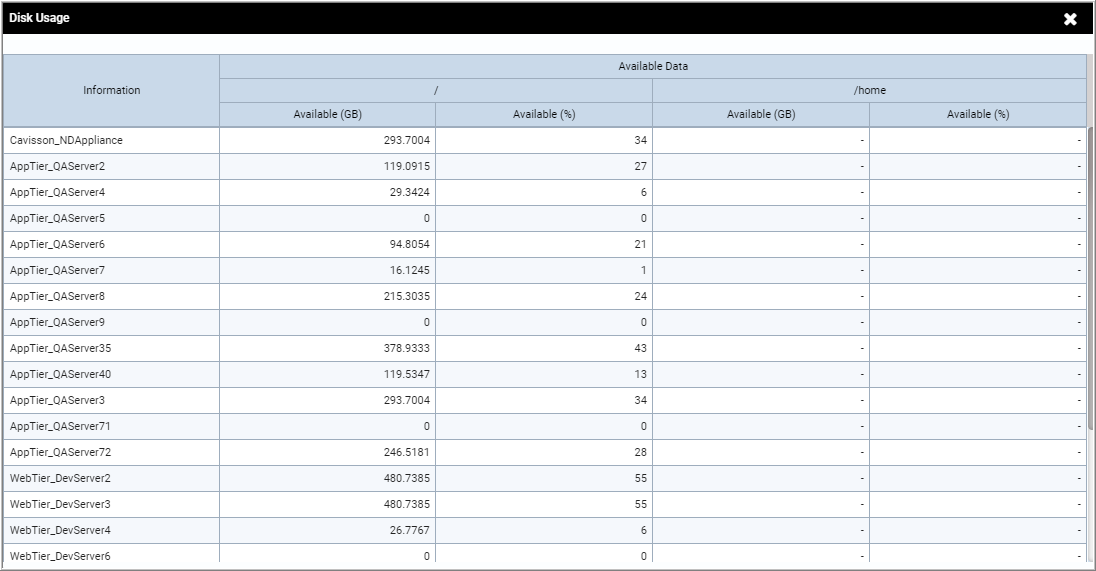Click the 24 percent value
This screenshot has width=1096, height=571.
tap(640, 296)
